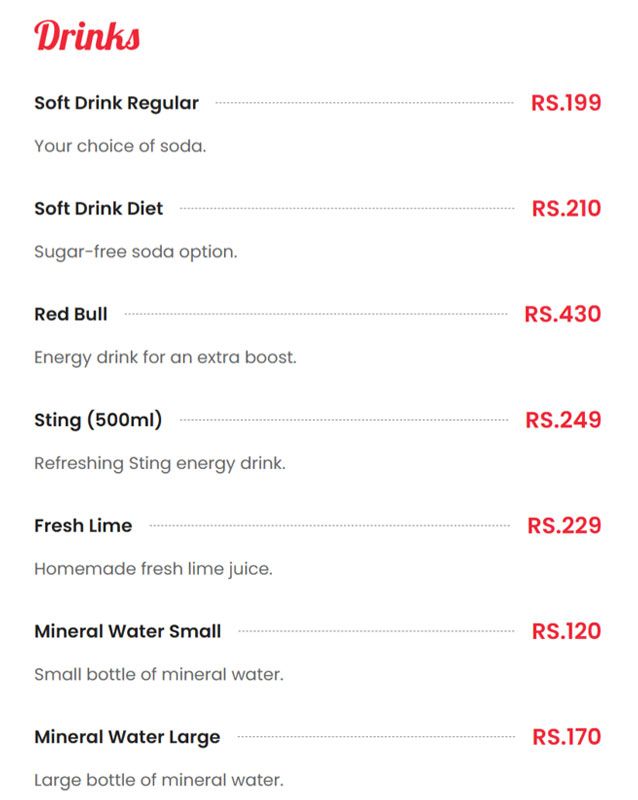Click 'Refreshing Sting energy drink' description
Viewport: 638px width, 800px height.
coord(160,463)
